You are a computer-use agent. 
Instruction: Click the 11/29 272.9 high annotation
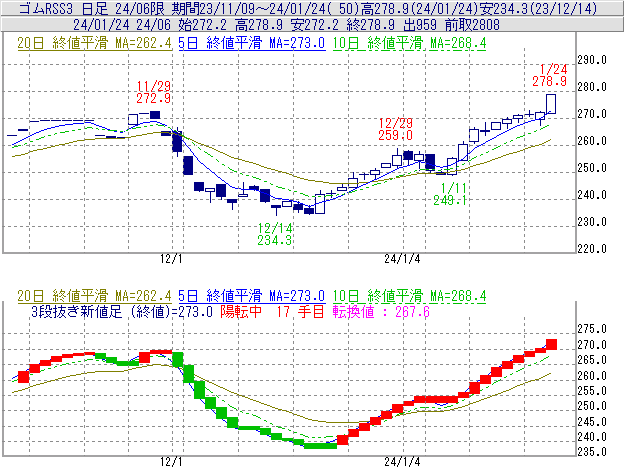154,92
